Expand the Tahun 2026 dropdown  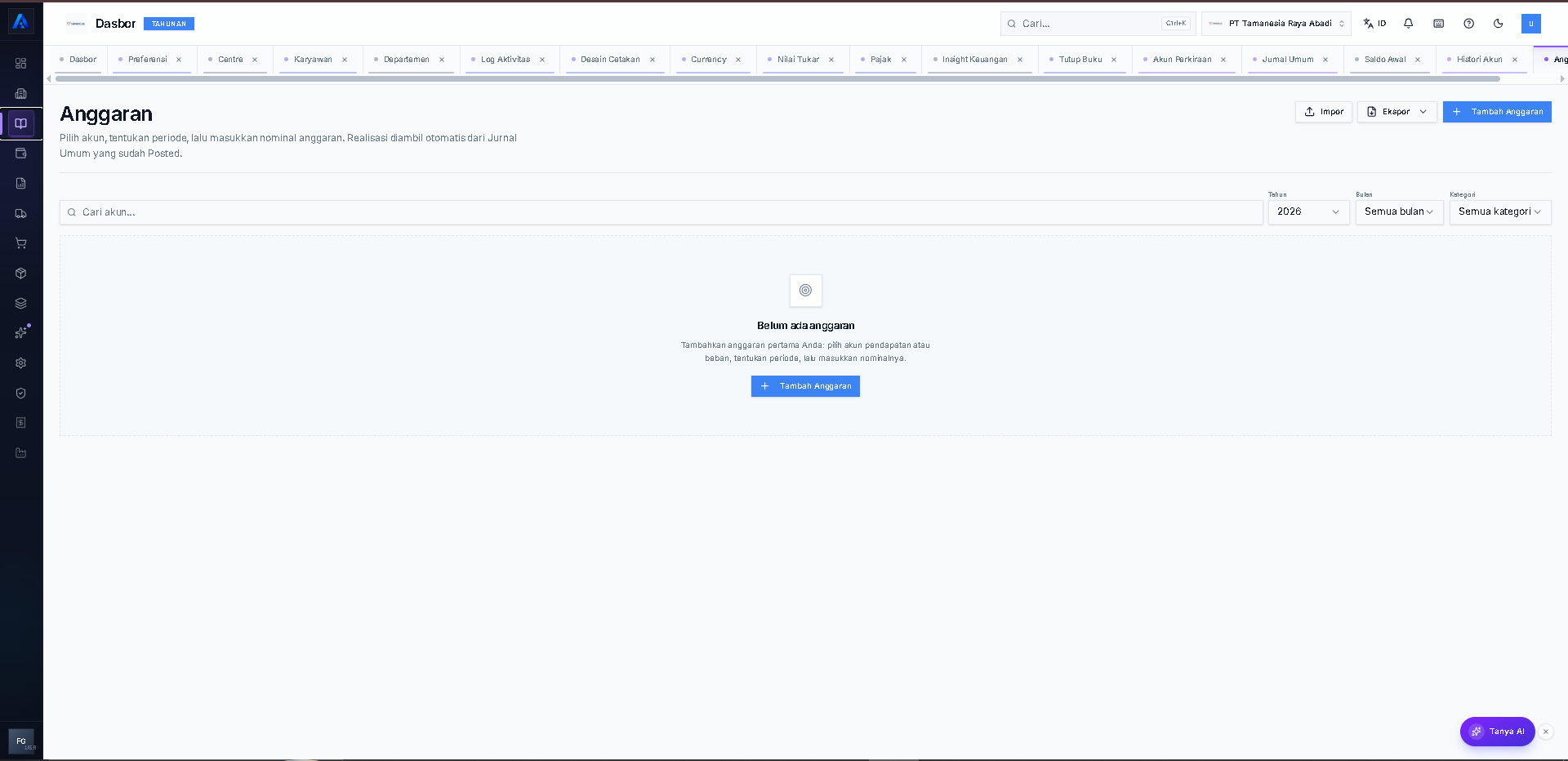(x=1308, y=211)
